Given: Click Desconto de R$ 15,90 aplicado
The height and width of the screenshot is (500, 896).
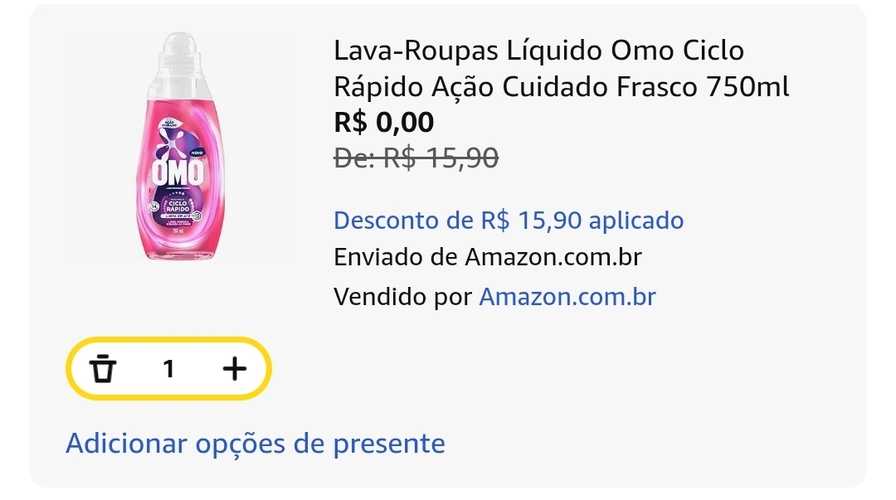Looking at the screenshot, I should pos(508,220).
